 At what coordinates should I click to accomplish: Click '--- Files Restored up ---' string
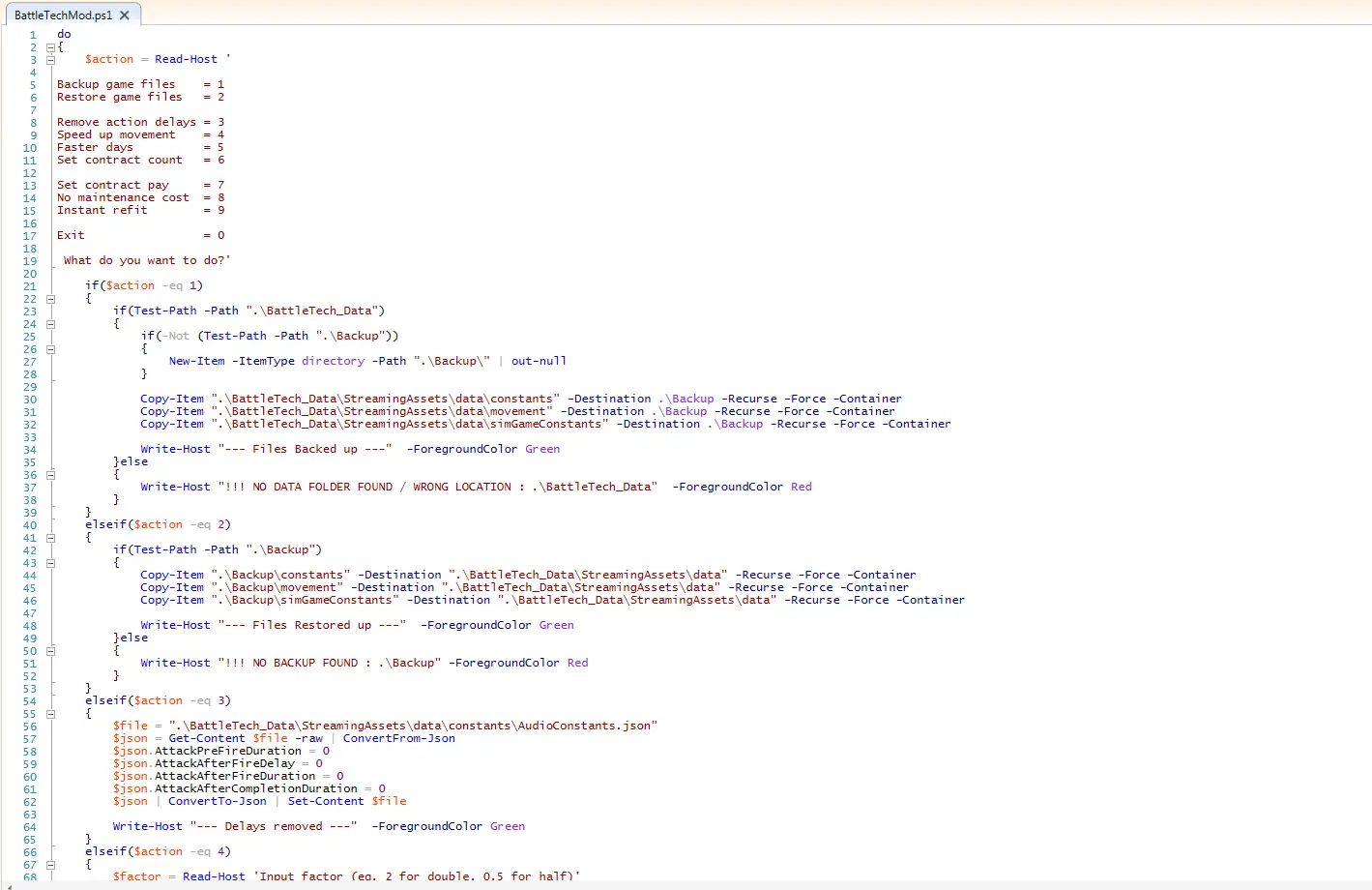point(311,625)
